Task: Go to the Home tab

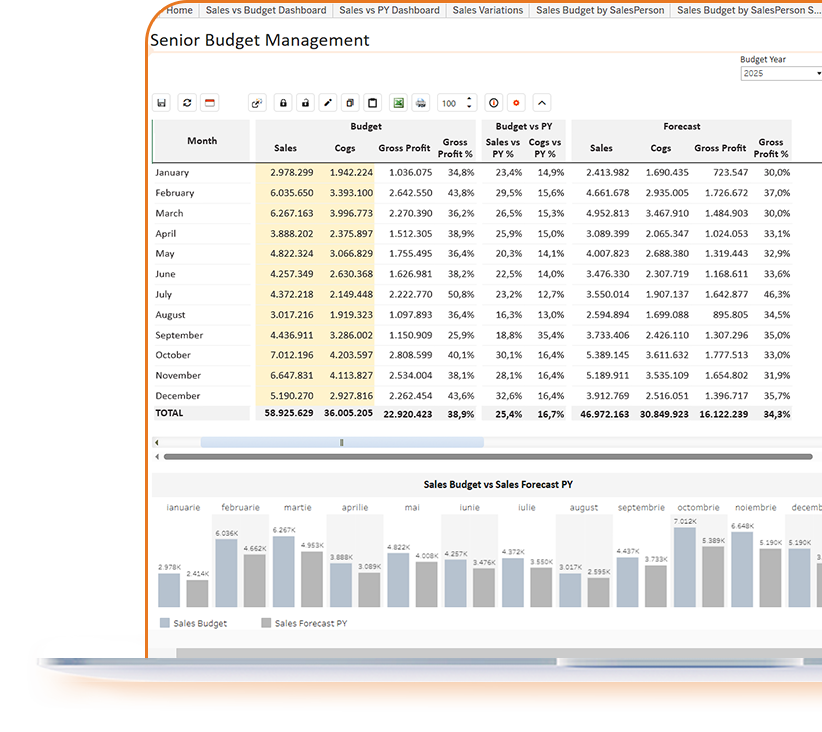Action: pyautogui.click(x=180, y=10)
